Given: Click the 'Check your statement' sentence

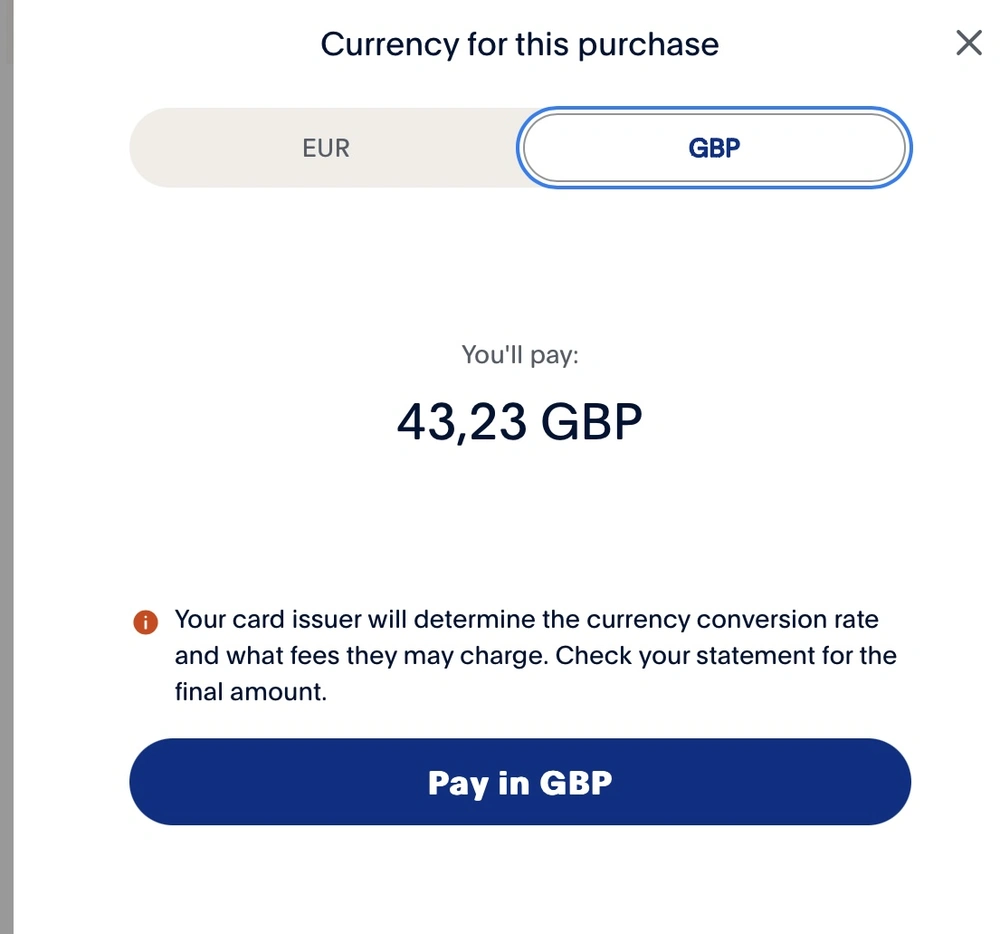Looking at the screenshot, I should click(x=726, y=656).
